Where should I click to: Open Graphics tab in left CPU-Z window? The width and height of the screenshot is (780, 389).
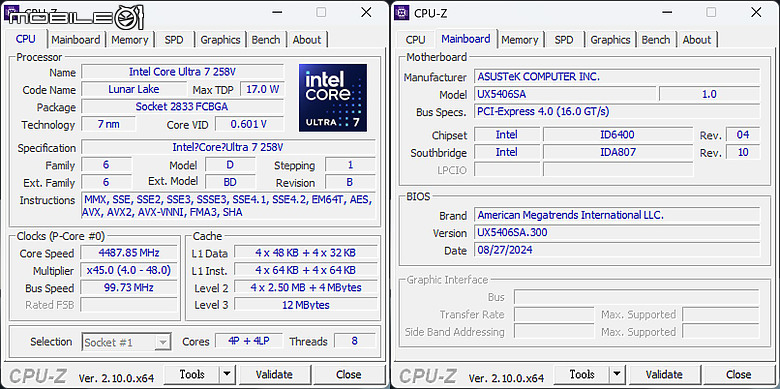pos(220,40)
